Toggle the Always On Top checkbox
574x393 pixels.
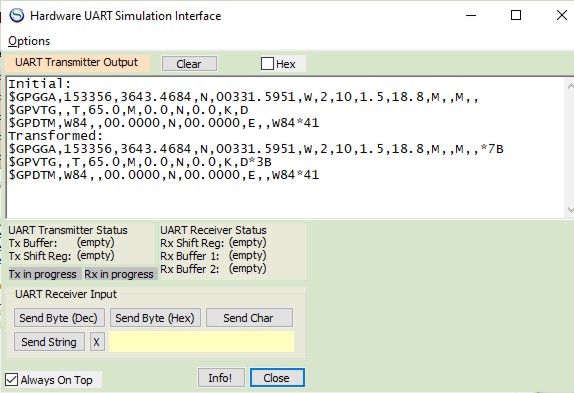11,380
